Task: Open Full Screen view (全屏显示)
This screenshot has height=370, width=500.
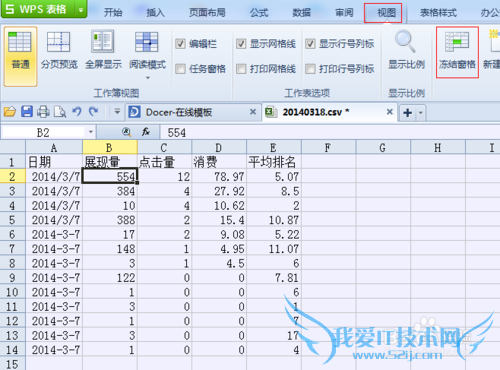Action: [x=103, y=50]
